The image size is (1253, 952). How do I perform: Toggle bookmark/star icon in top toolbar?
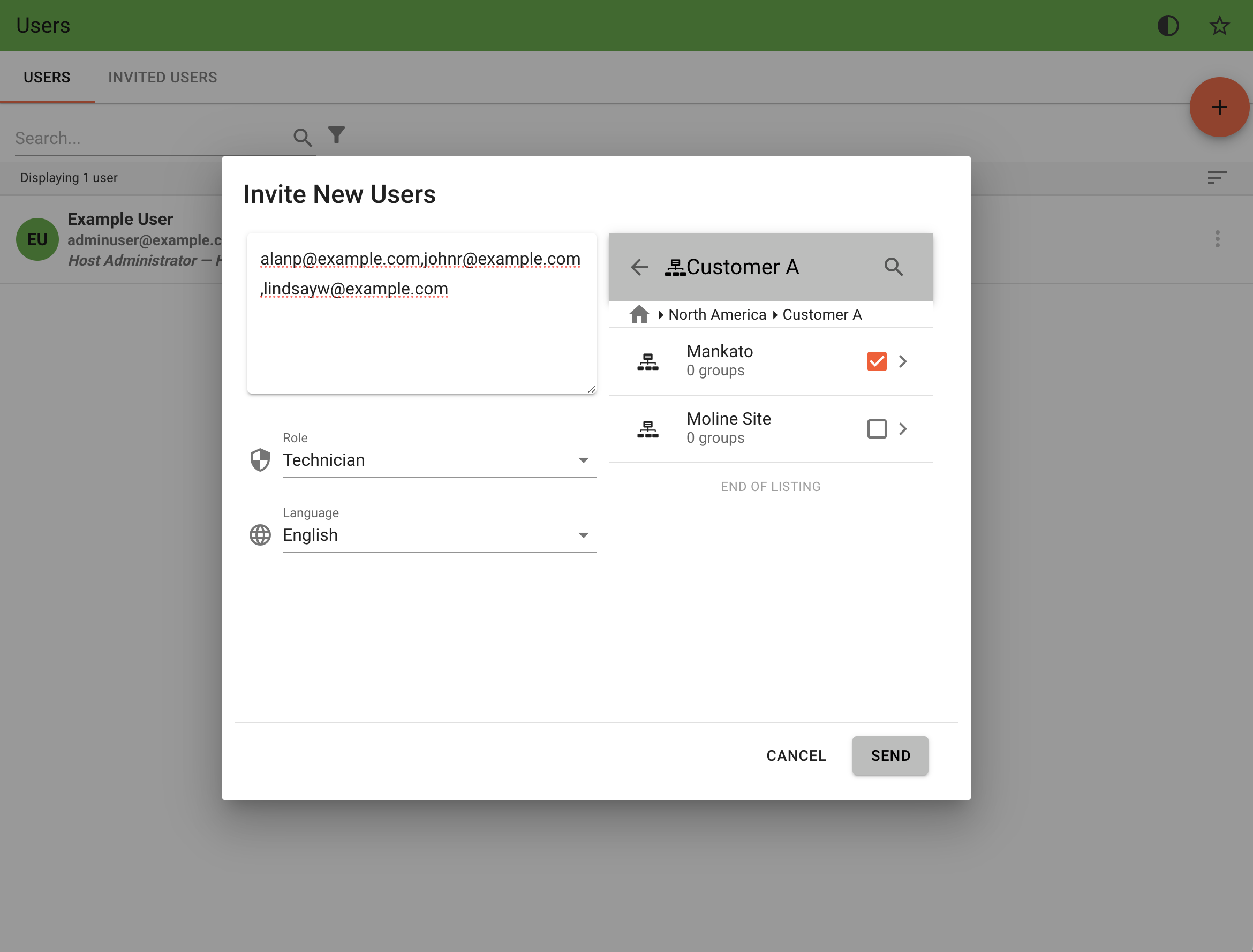(x=1221, y=25)
